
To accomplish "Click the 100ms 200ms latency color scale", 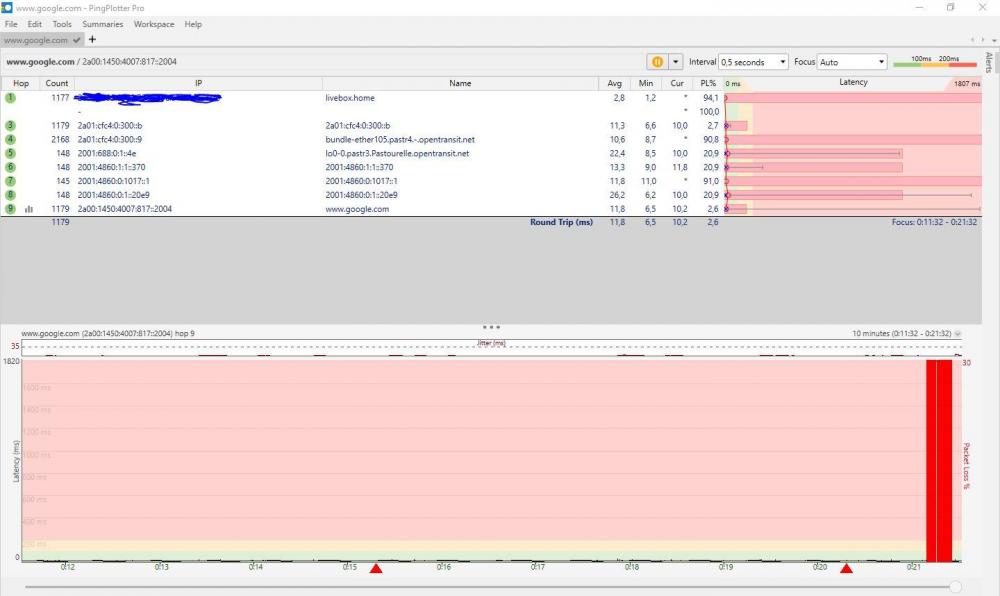I will click(934, 62).
